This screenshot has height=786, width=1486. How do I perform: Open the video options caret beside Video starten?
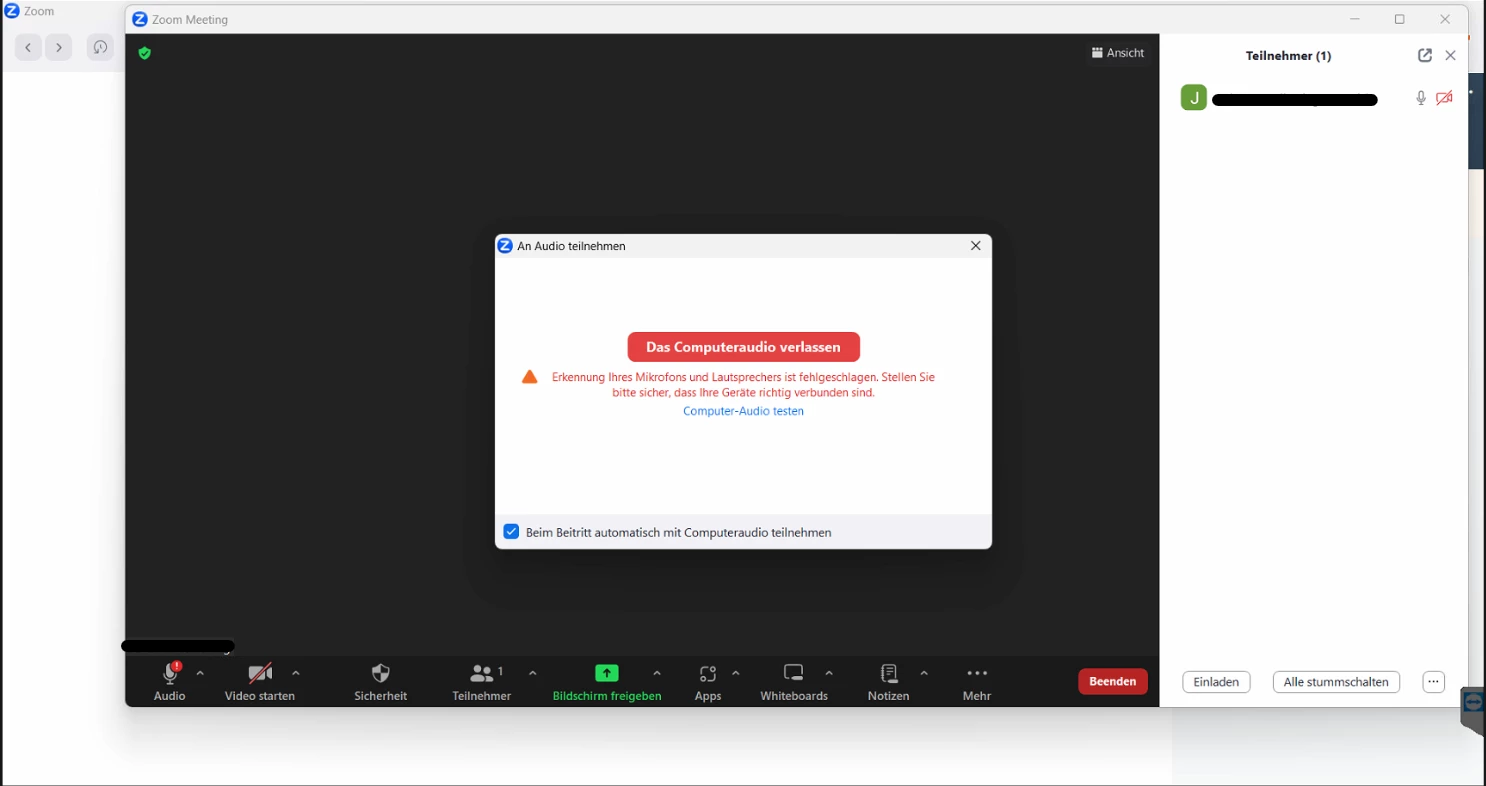(x=296, y=673)
